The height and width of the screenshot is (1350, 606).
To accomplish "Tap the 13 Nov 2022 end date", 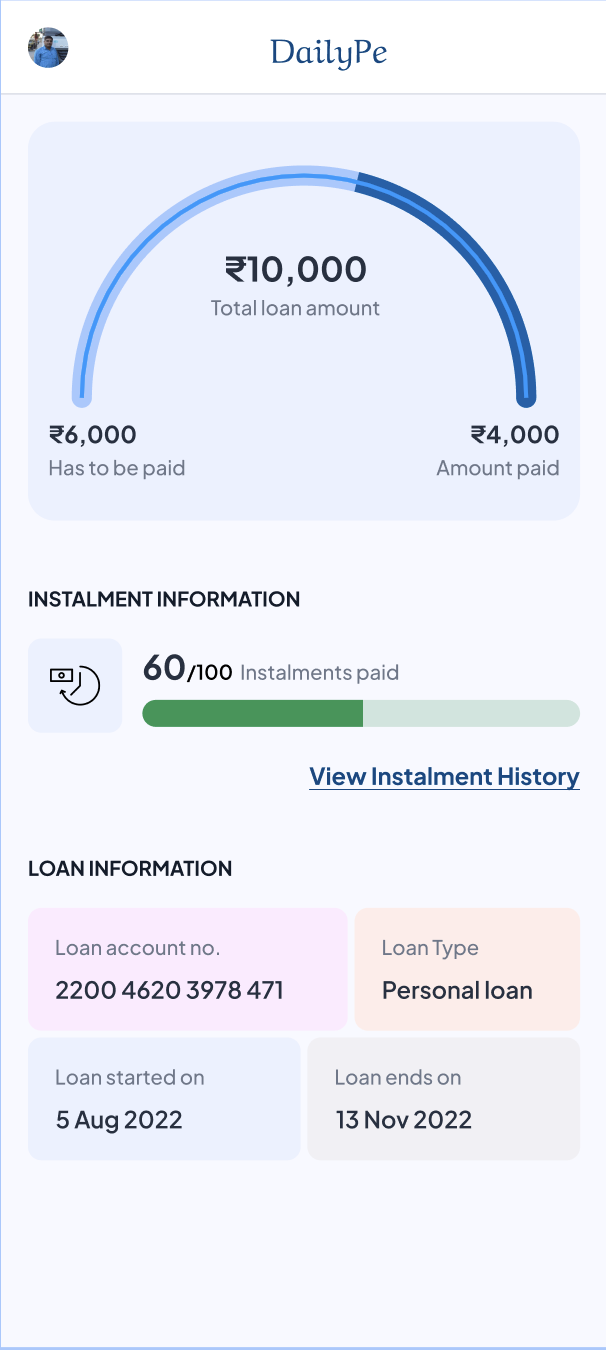I will click(x=403, y=1120).
